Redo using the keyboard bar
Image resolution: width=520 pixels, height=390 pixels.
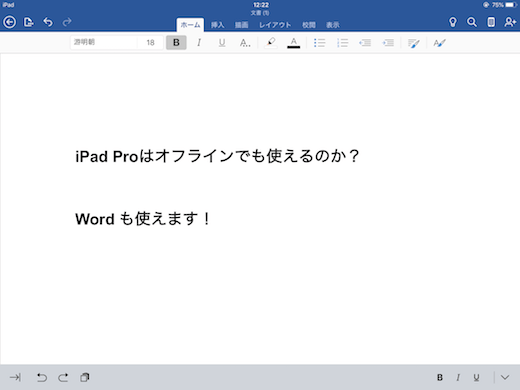tap(63, 377)
